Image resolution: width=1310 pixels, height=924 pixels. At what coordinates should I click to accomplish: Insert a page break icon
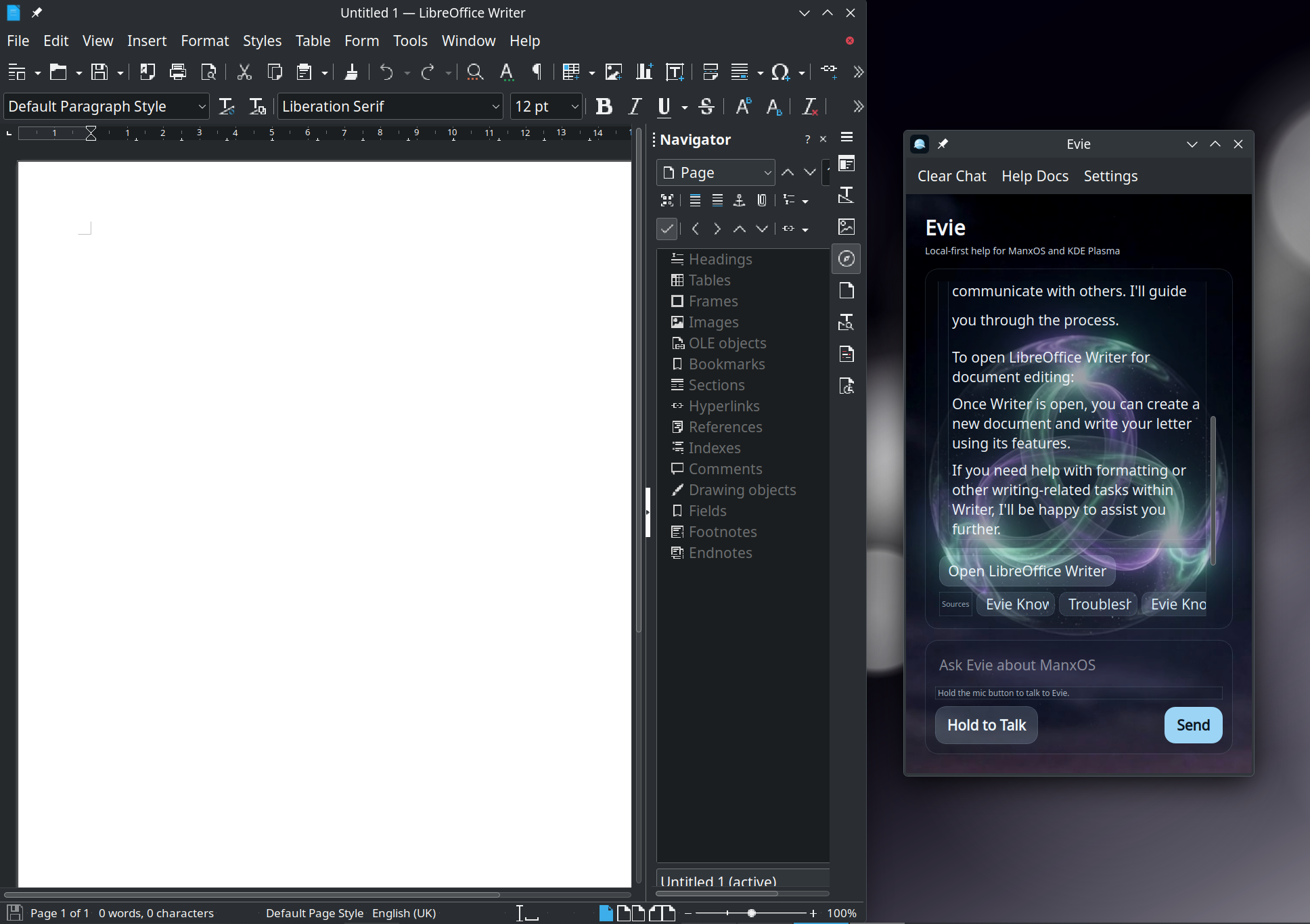click(x=710, y=72)
